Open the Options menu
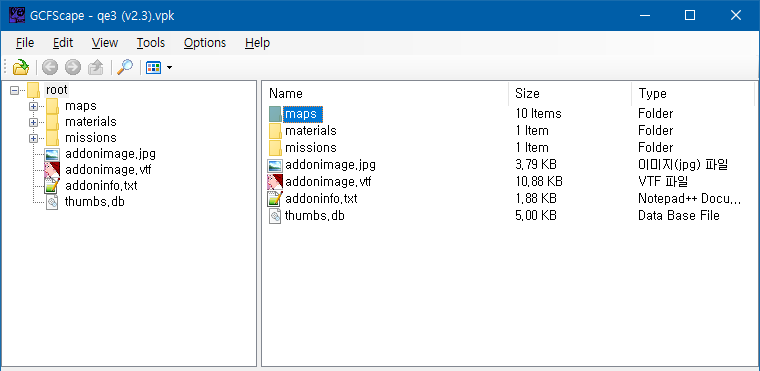The width and height of the screenshot is (760, 371). click(205, 43)
